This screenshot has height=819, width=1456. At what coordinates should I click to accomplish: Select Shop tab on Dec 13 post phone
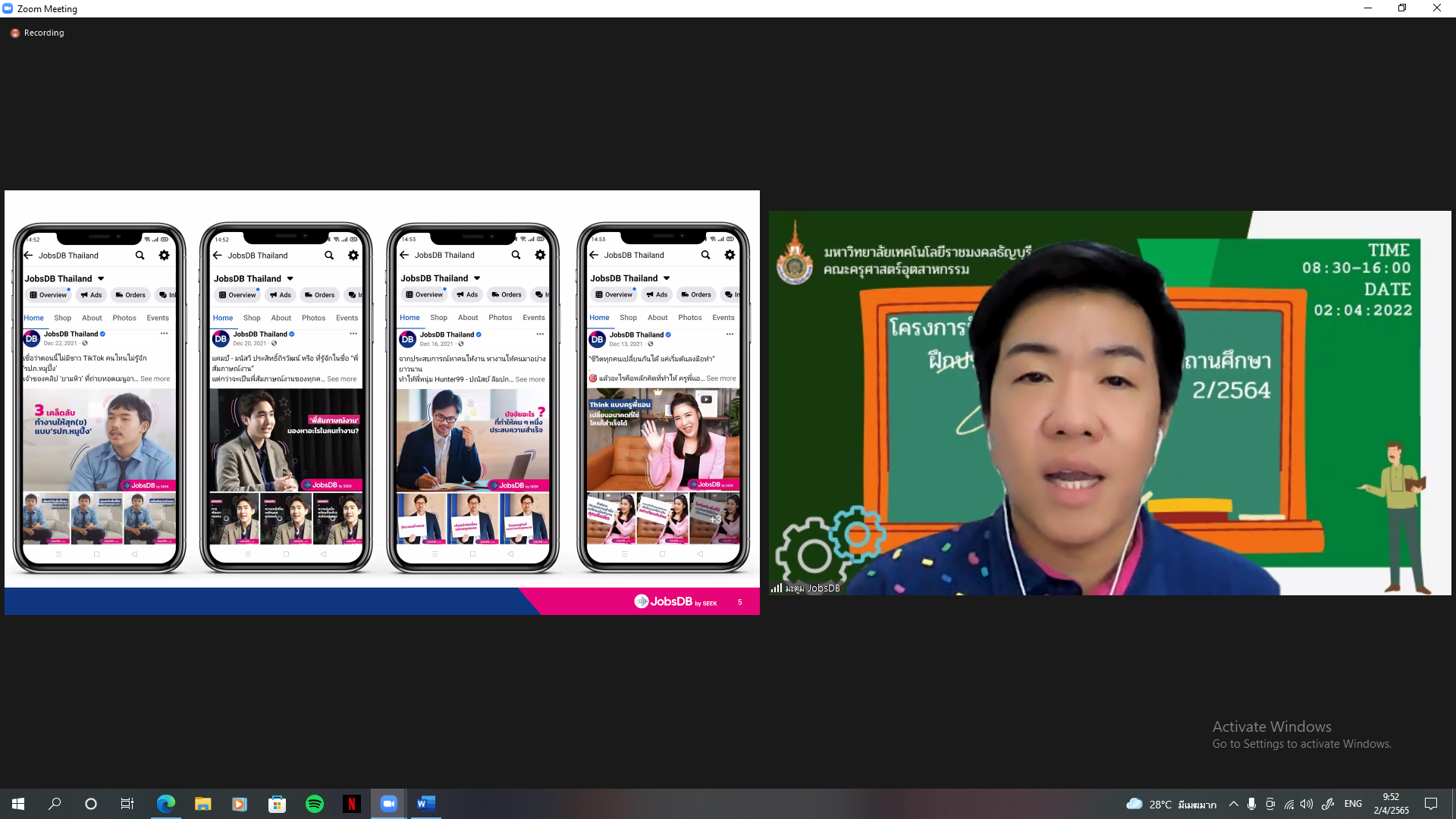coord(628,317)
